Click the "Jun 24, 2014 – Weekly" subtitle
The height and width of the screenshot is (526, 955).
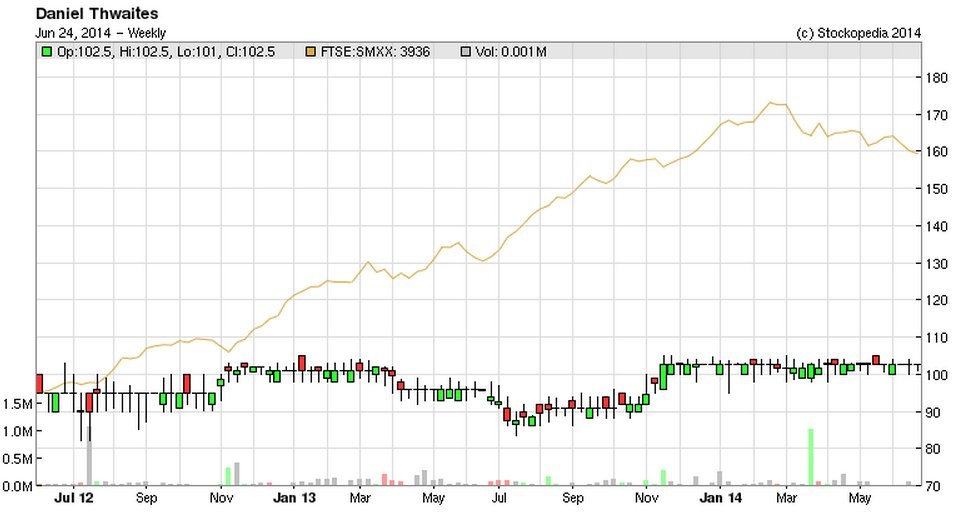click(100, 33)
